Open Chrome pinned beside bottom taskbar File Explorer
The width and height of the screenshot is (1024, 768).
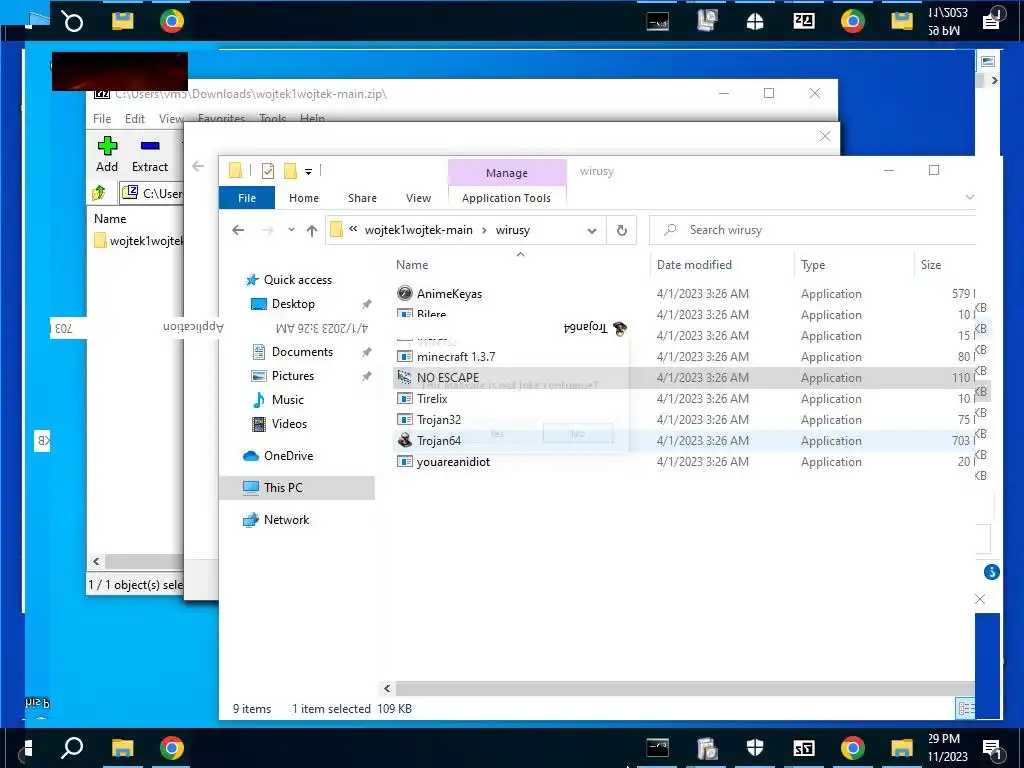click(172, 748)
